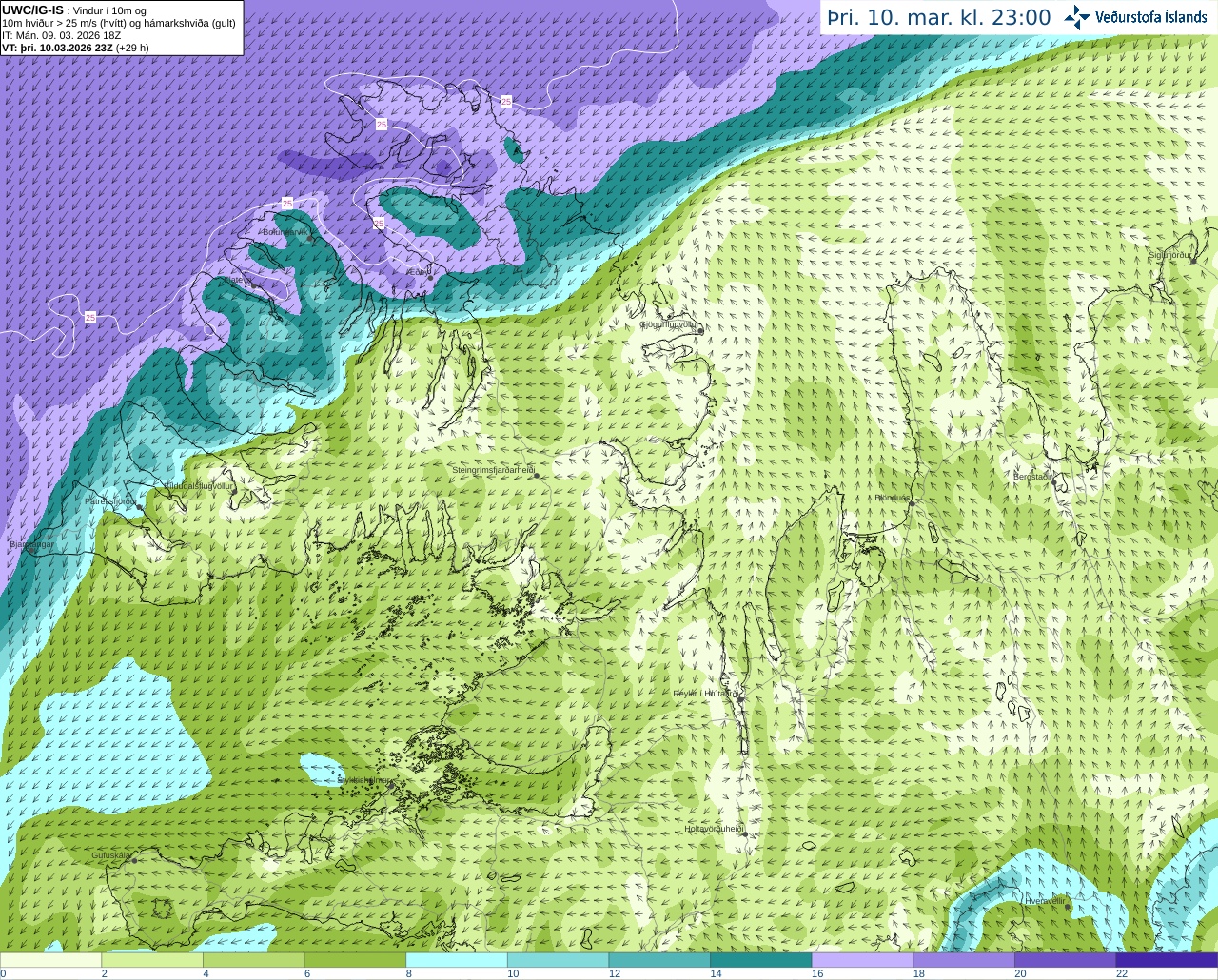Click the '25' gust contour label nearest Bolungarvík
Viewport: 1218px width, 980px height.
pos(287,203)
